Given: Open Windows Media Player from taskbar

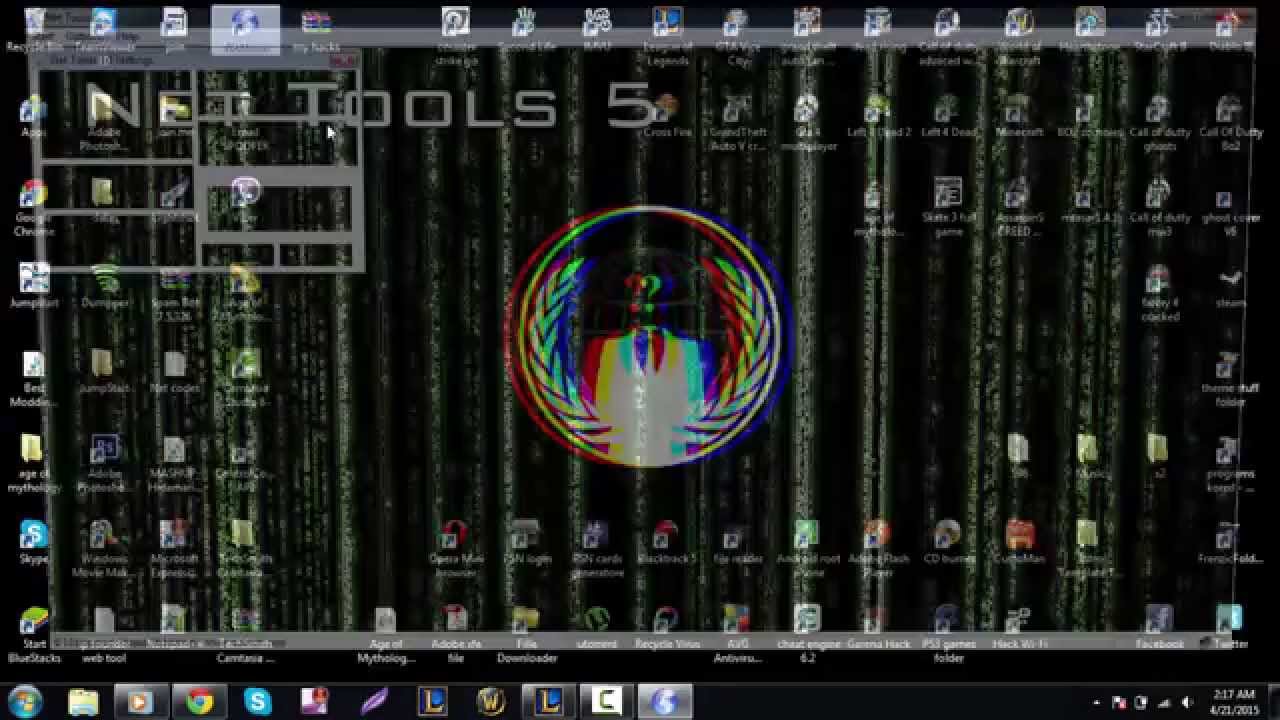Looking at the screenshot, I should click(x=139, y=702).
